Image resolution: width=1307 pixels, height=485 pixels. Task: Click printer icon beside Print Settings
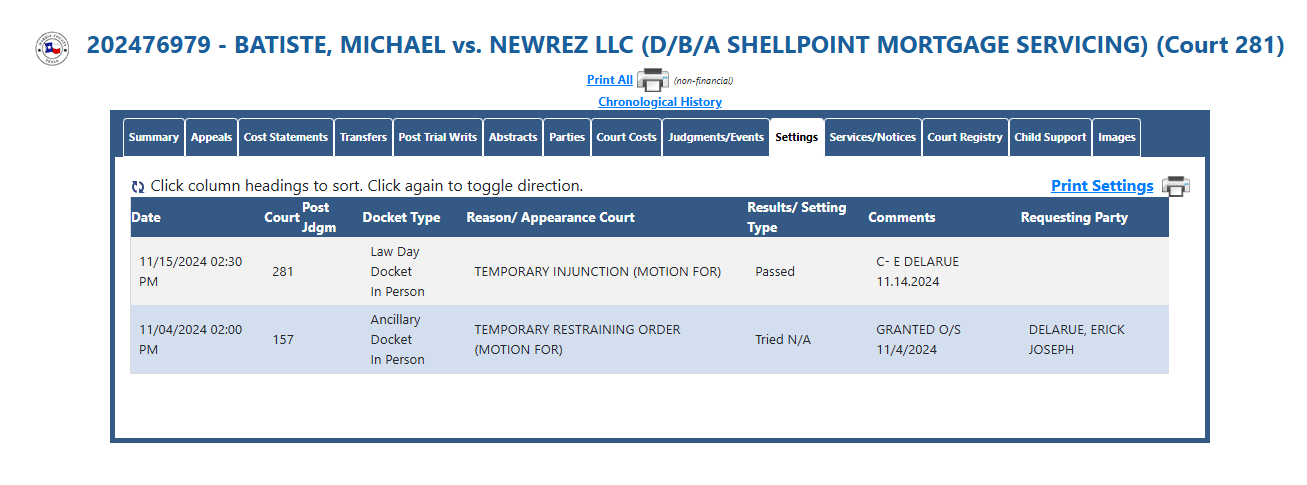(x=1175, y=186)
